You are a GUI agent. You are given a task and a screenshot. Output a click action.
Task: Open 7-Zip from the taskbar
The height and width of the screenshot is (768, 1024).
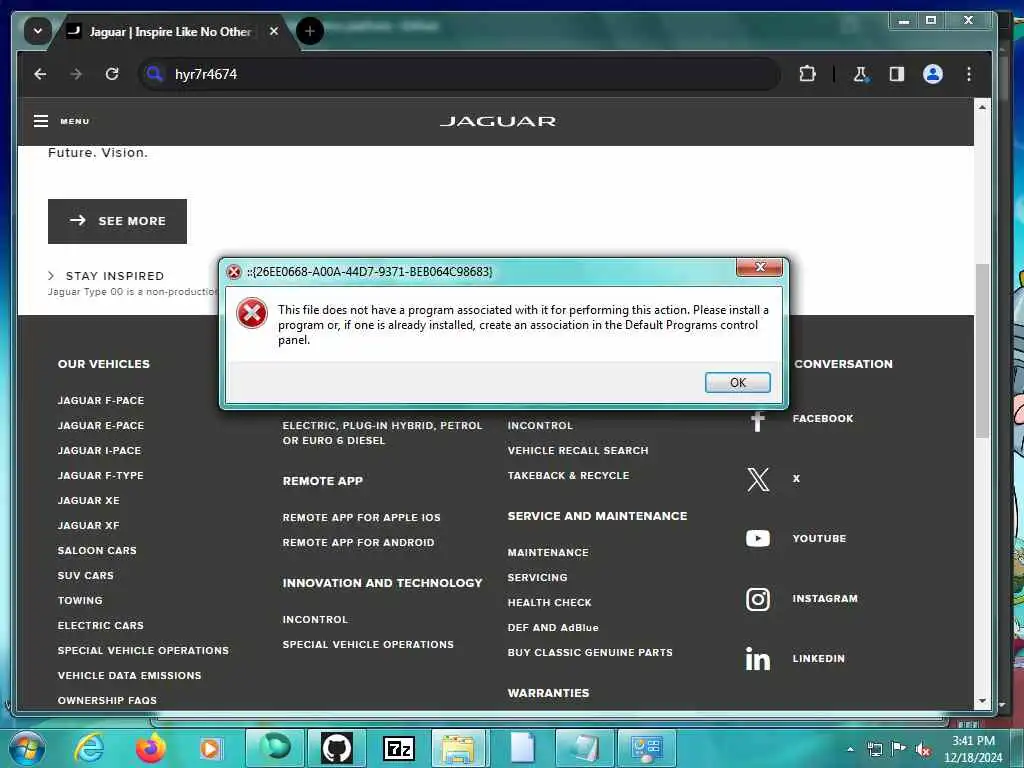pyautogui.click(x=399, y=748)
